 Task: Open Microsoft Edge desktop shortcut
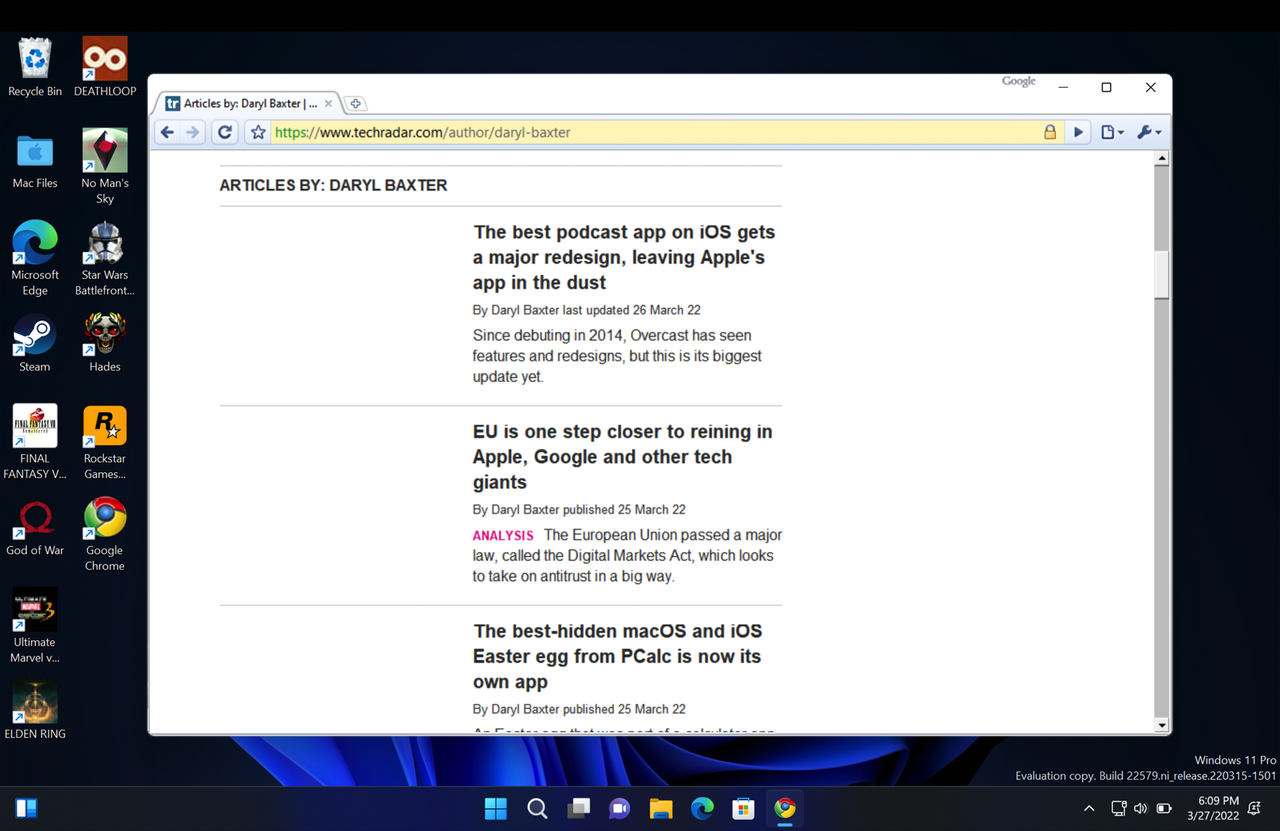35,258
